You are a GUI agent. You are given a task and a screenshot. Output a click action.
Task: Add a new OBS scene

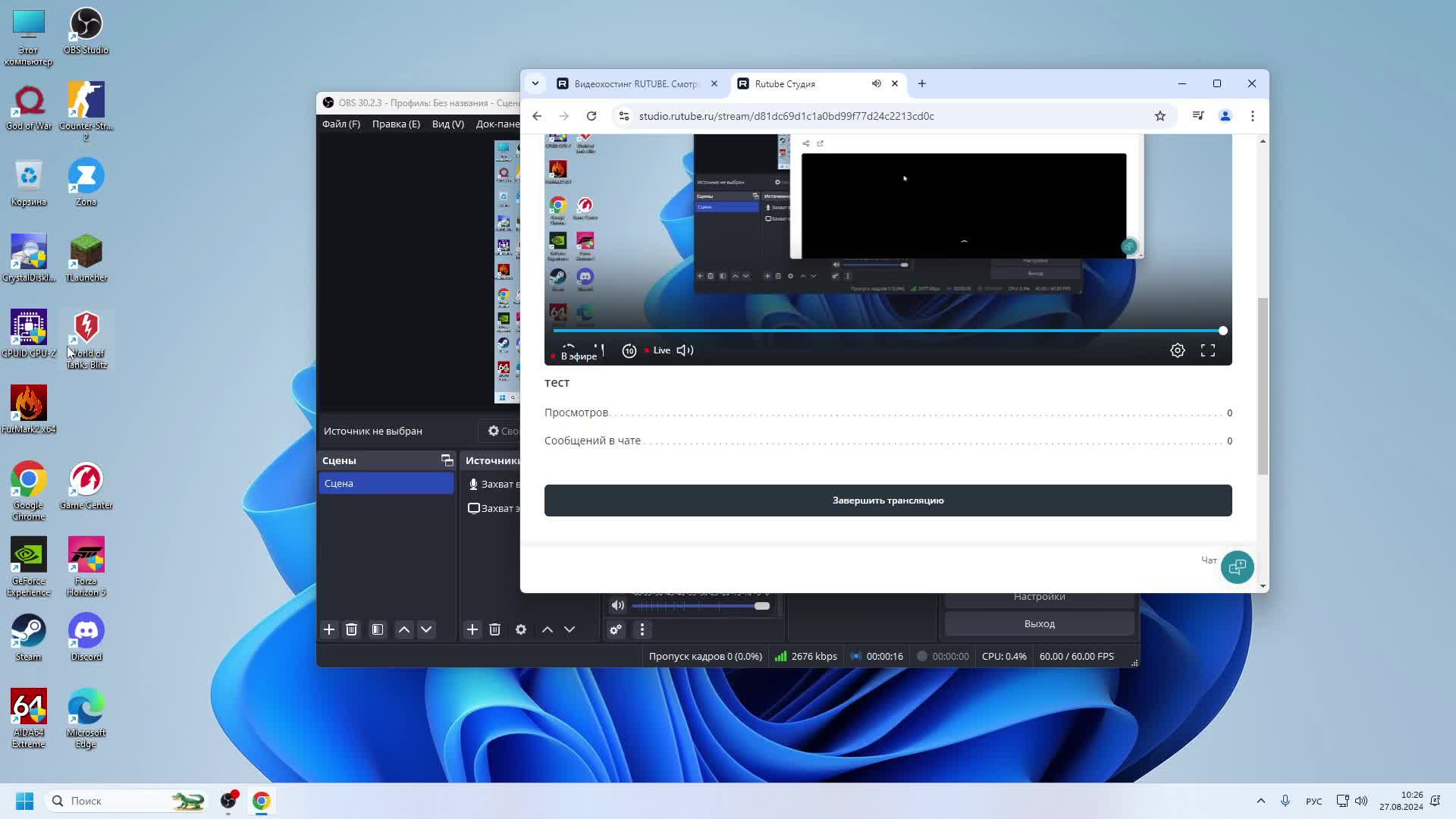point(329,629)
